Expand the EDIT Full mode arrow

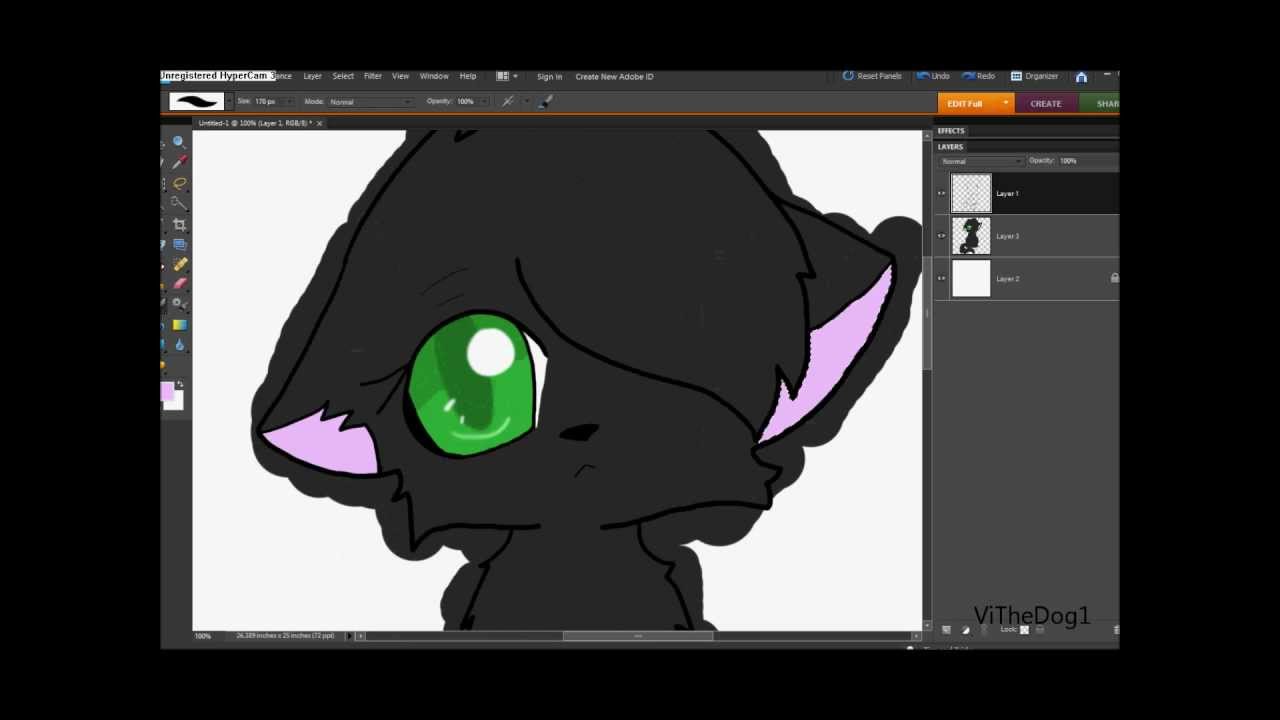[x=1005, y=103]
